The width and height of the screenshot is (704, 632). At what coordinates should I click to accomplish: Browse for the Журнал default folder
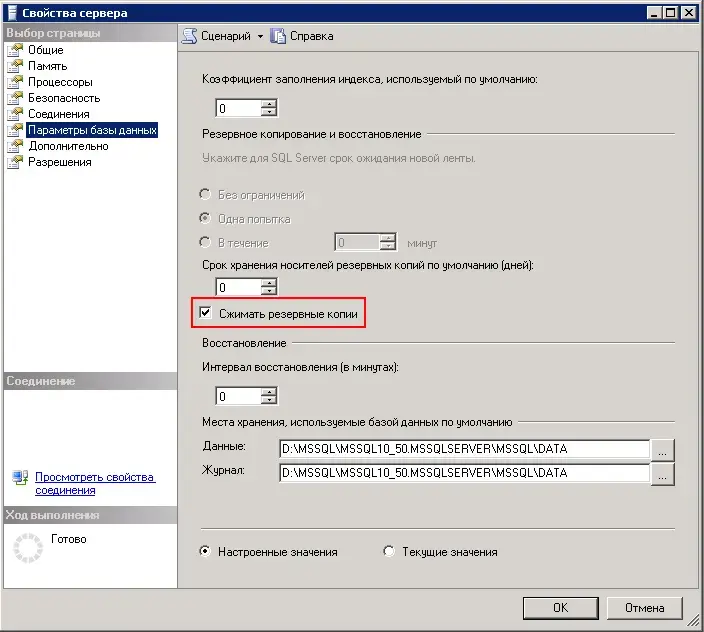point(662,473)
